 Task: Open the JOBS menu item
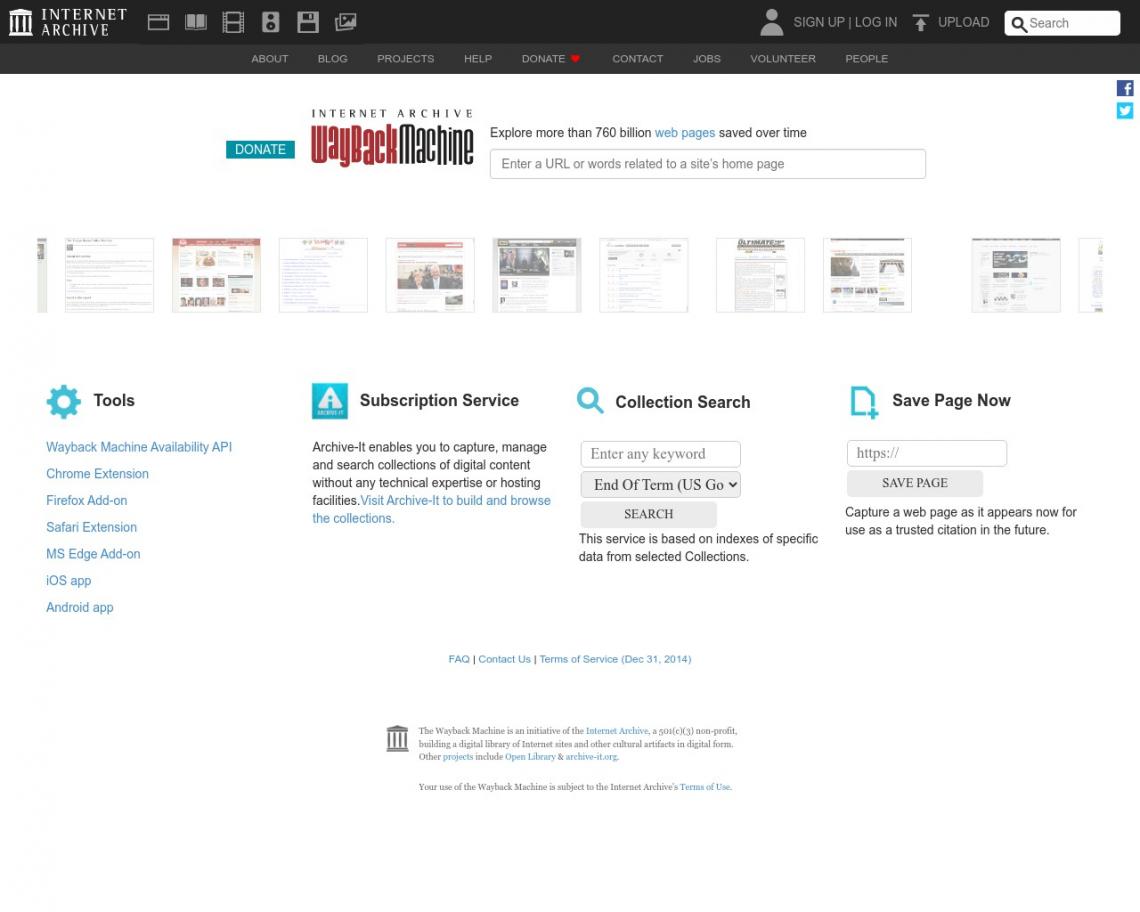tap(707, 59)
